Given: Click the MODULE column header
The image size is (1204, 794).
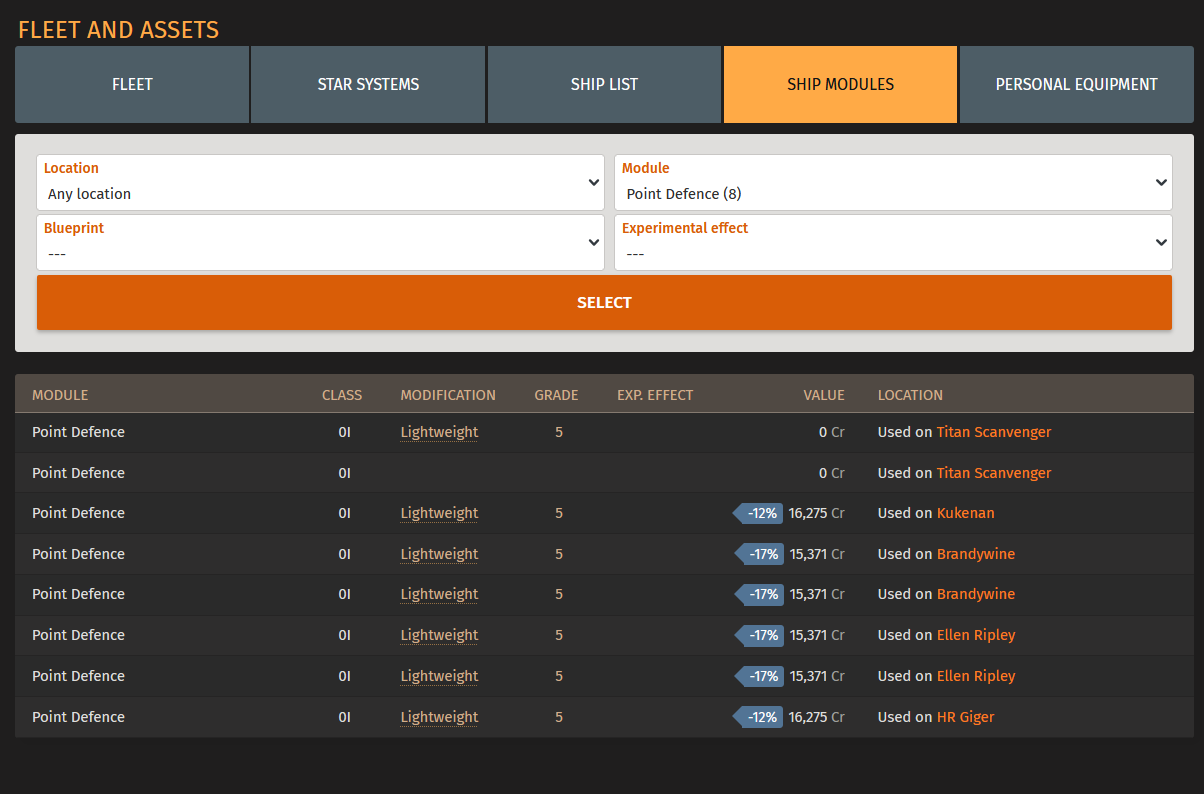Looking at the screenshot, I should (60, 395).
